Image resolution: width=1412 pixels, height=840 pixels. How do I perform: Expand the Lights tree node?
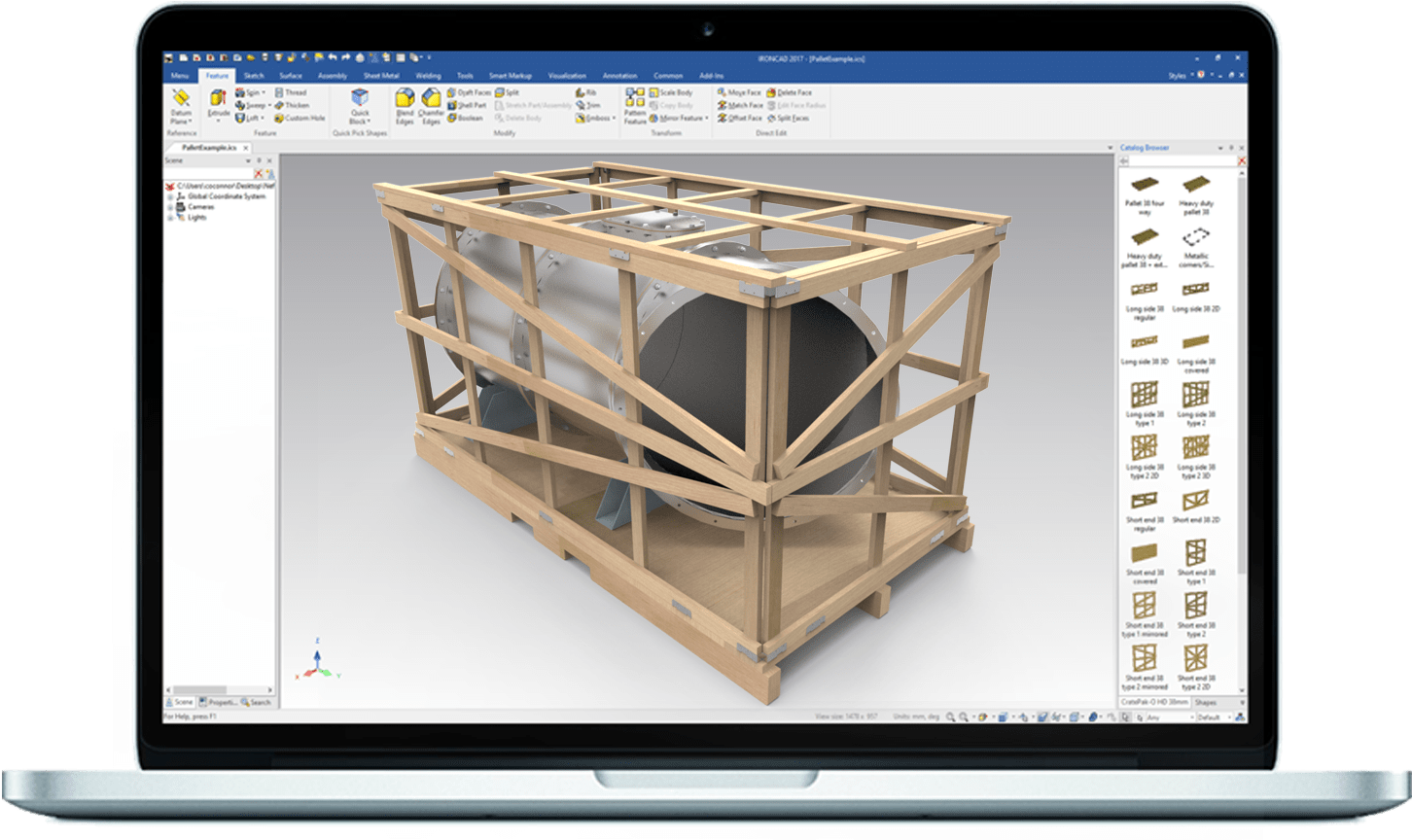point(171,218)
